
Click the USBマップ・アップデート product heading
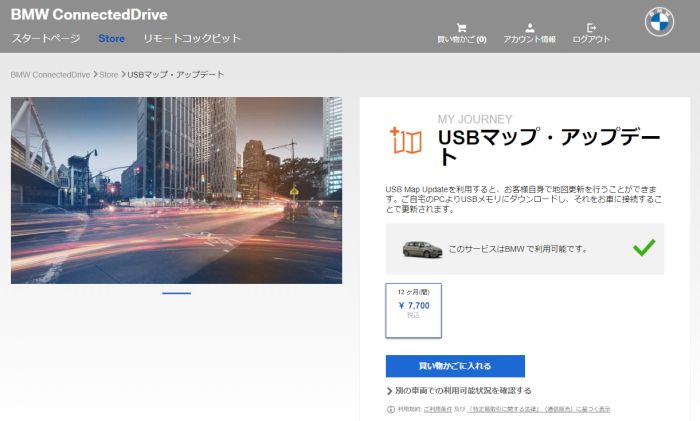point(549,146)
